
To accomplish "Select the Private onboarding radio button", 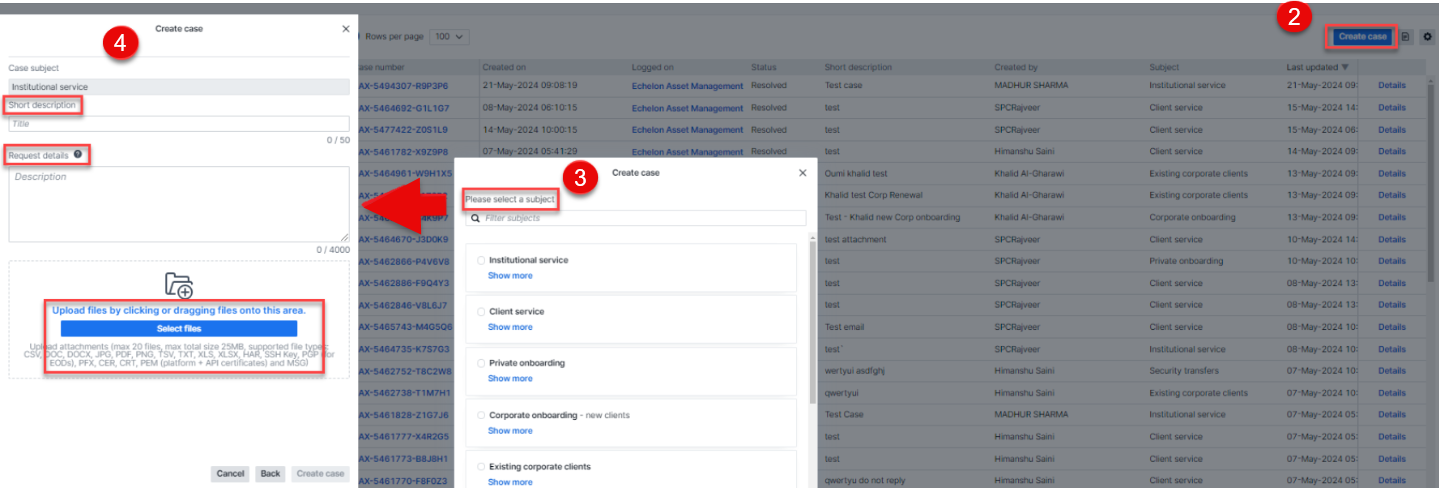I will point(481,363).
